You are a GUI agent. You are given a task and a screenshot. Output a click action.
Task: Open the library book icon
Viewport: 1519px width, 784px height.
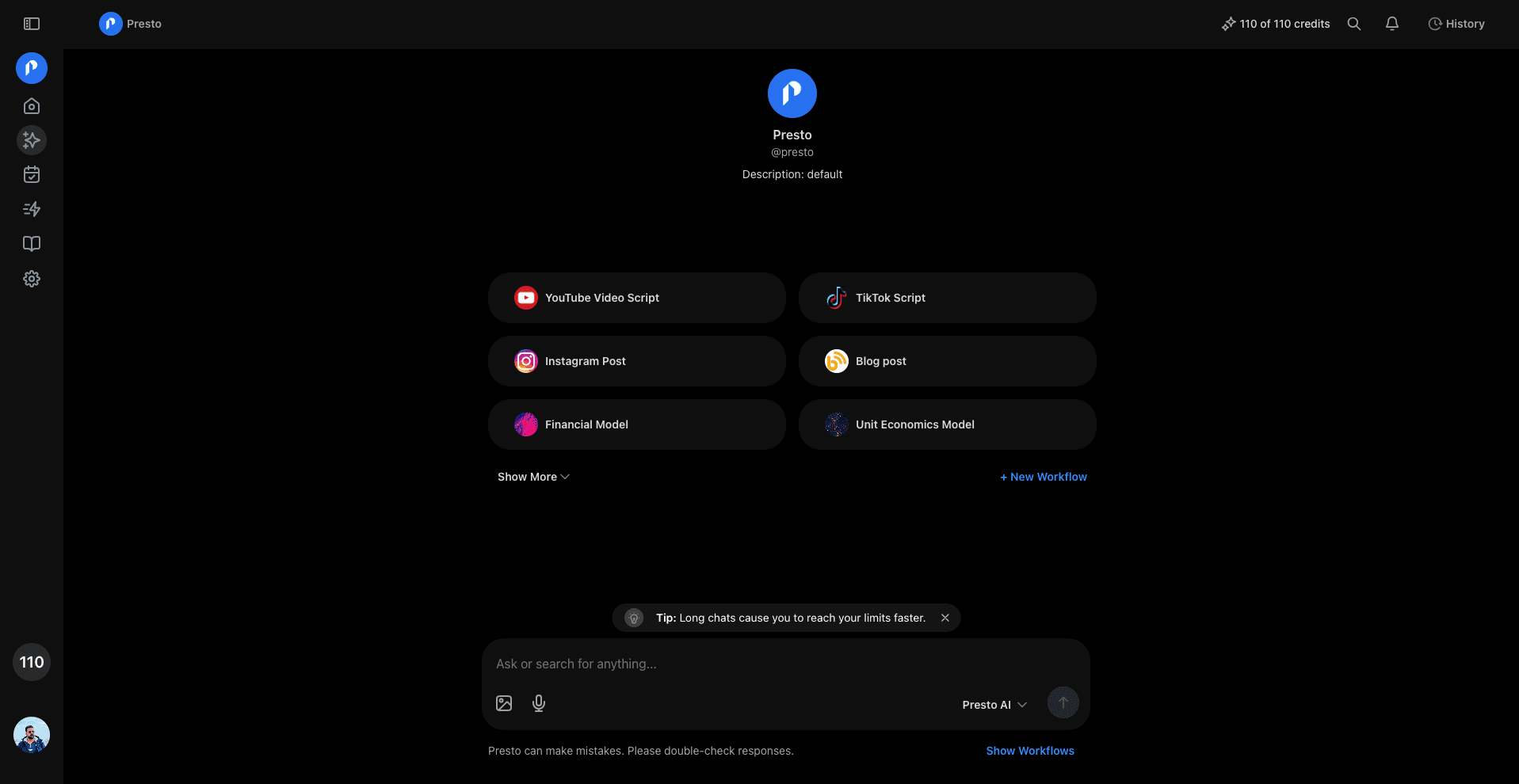click(x=32, y=243)
